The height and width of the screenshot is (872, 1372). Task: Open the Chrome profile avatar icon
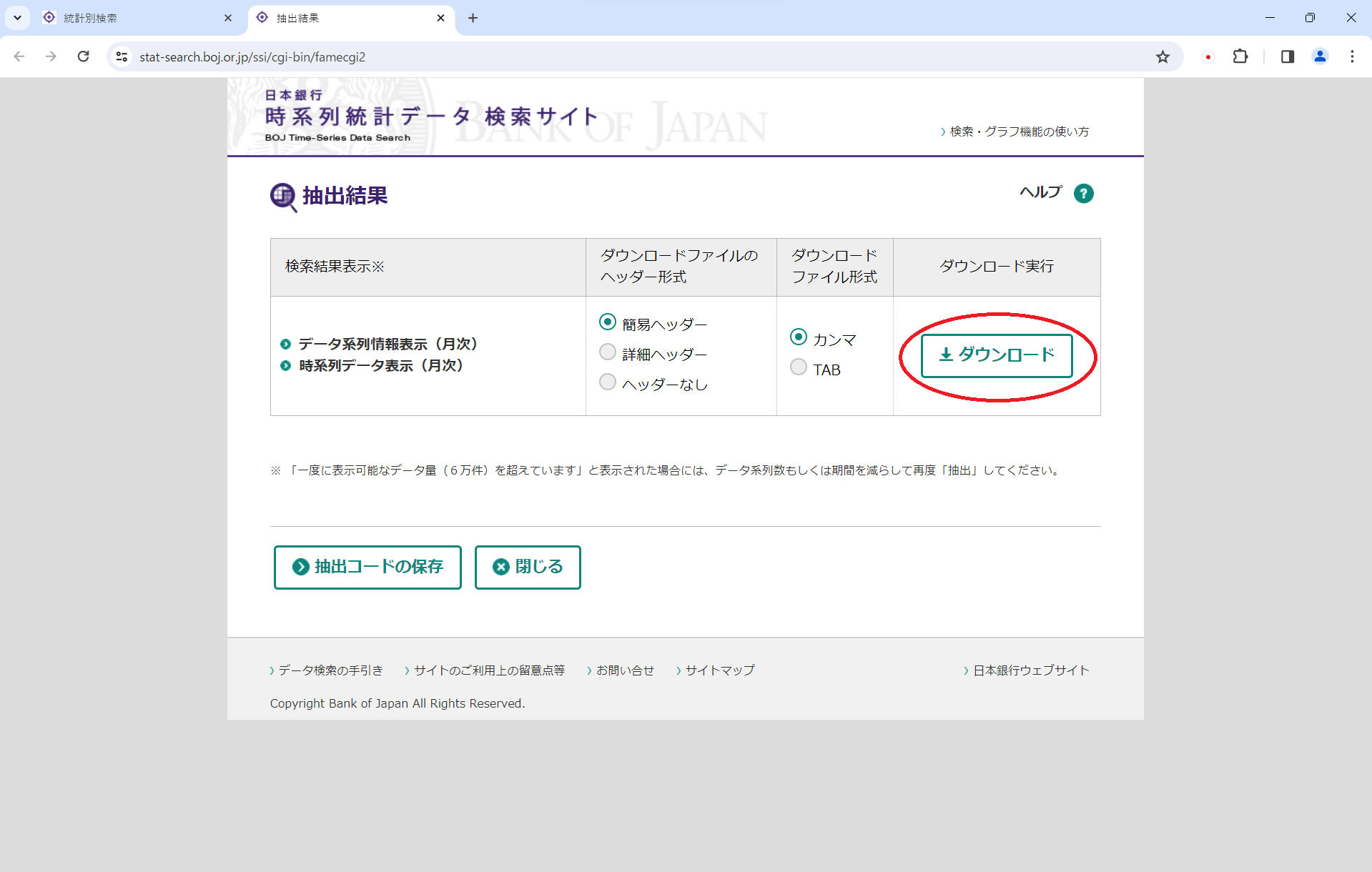pyautogui.click(x=1320, y=57)
